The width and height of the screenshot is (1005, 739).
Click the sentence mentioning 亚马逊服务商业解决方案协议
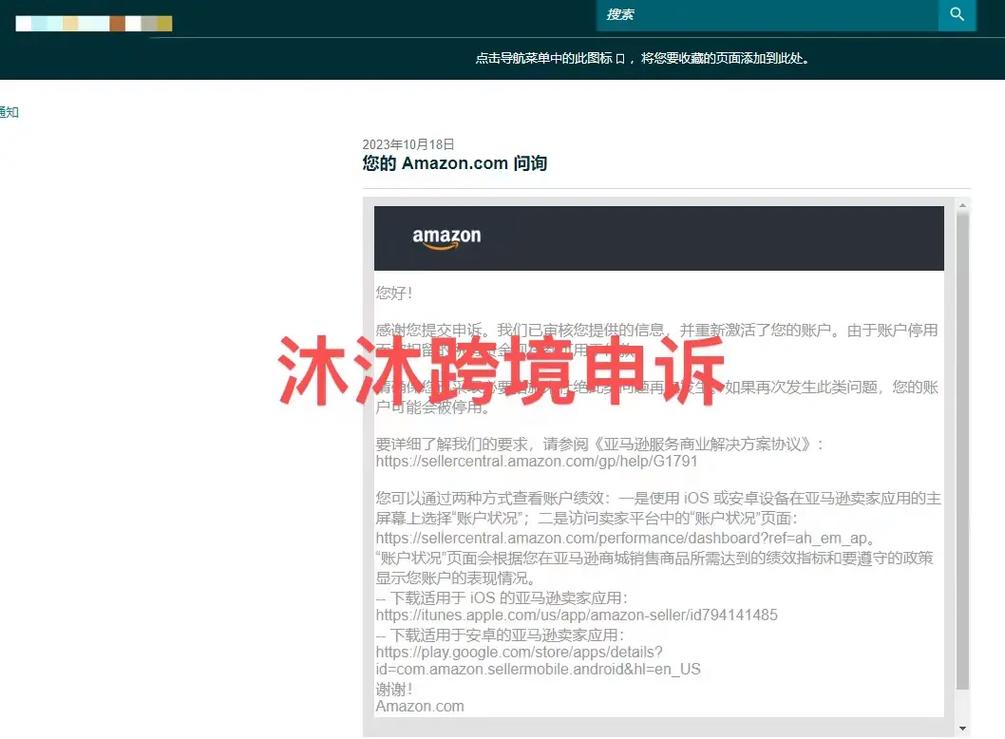(599, 444)
